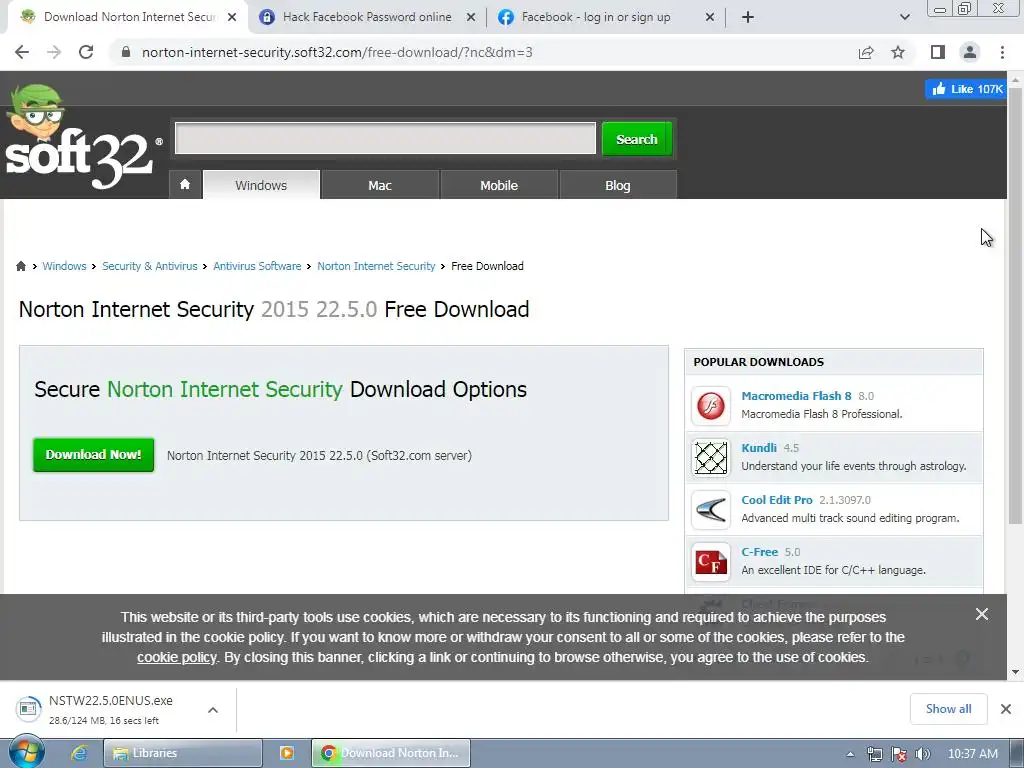Go to the soft32 home icon tab
The height and width of the screenshot is (768, 1024).
click(185, 185)
